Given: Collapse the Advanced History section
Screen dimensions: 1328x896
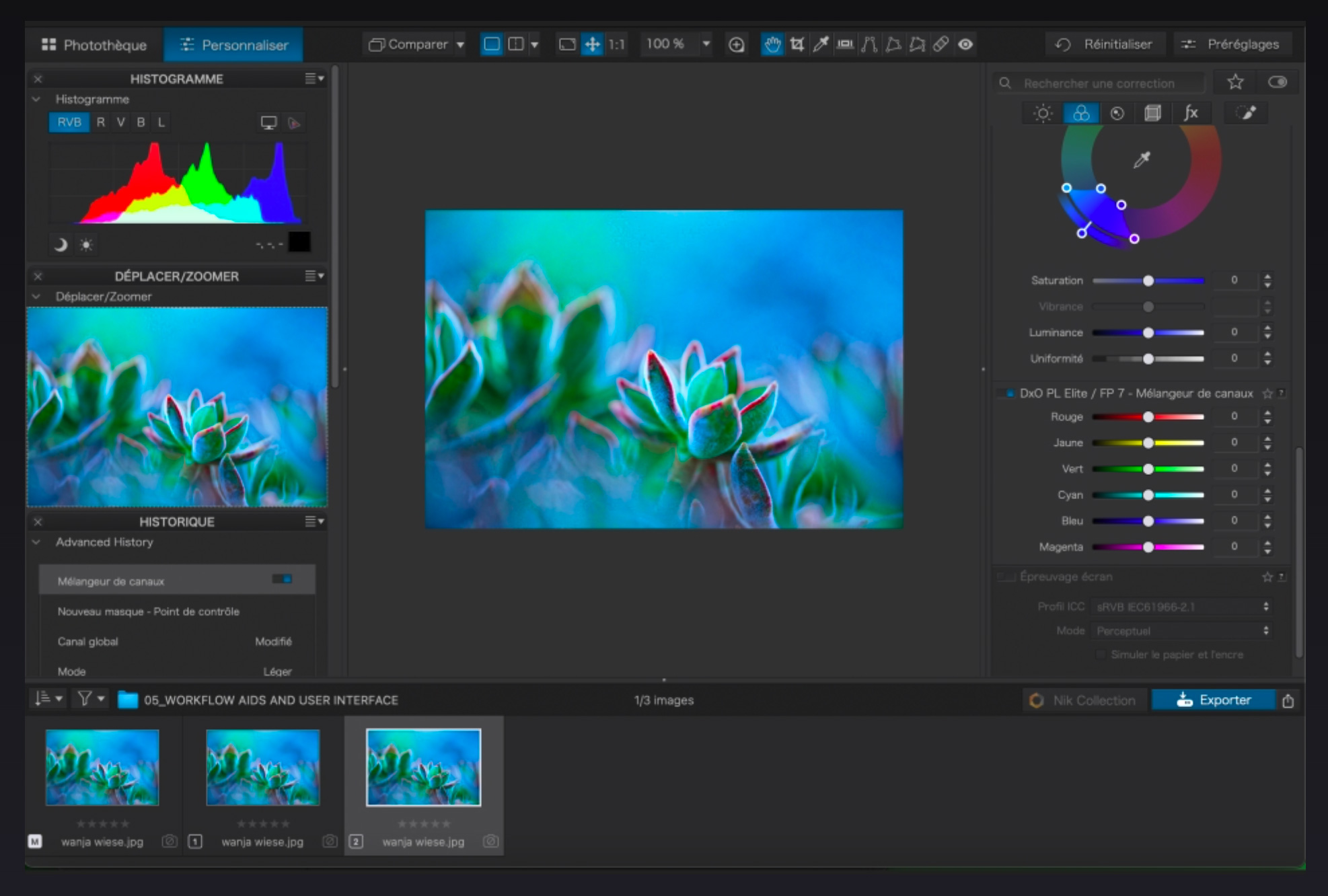Looking at the screenshot, I should pyautogui.click(x=37, y=542).
